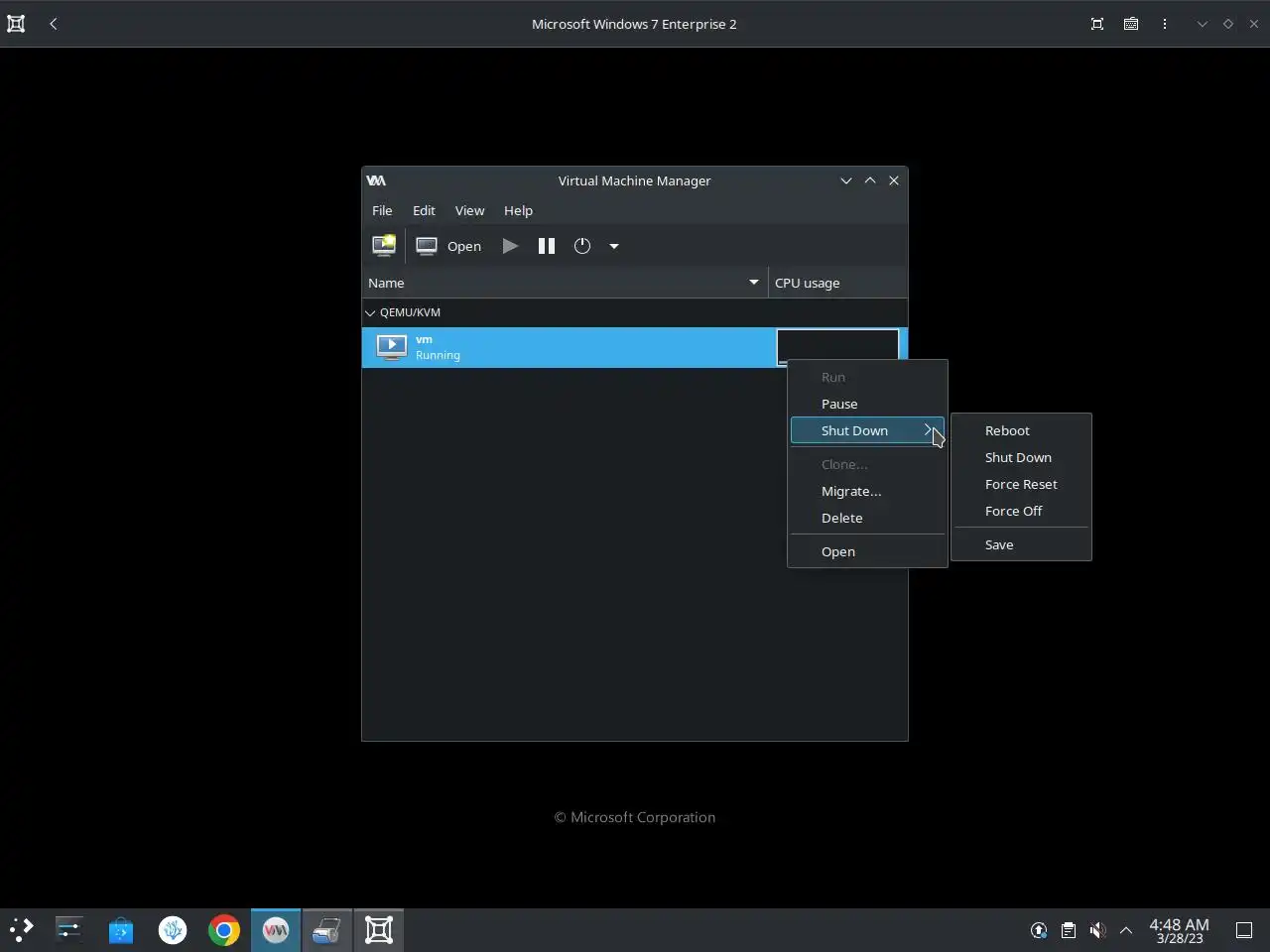
Task: Click the vm monitor icon in list
Action: click(392, 347)
